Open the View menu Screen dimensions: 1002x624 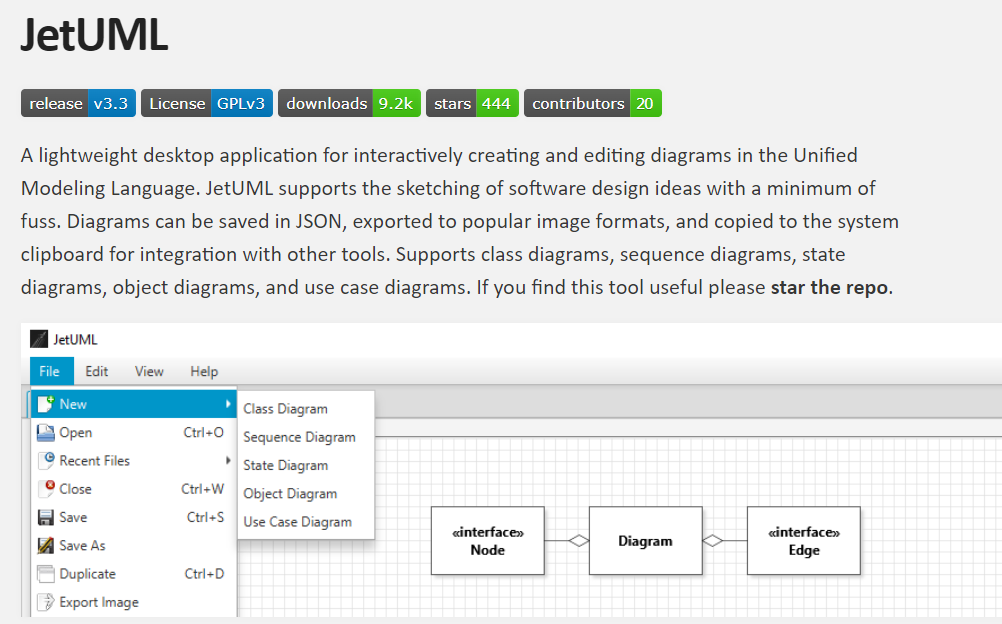[149, 371]
